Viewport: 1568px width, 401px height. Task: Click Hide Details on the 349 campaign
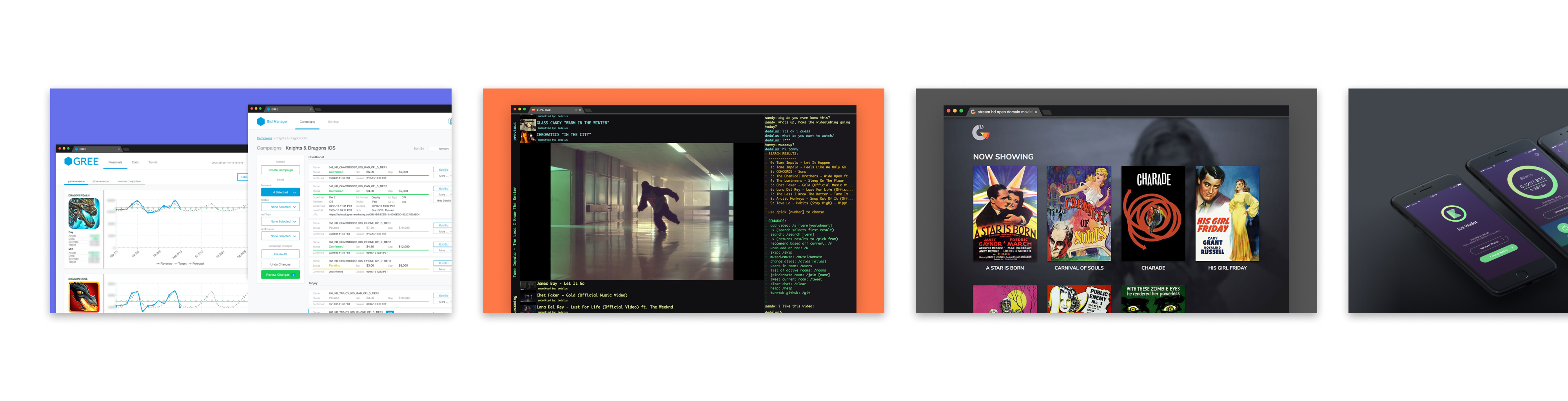[x=443, y=201]
